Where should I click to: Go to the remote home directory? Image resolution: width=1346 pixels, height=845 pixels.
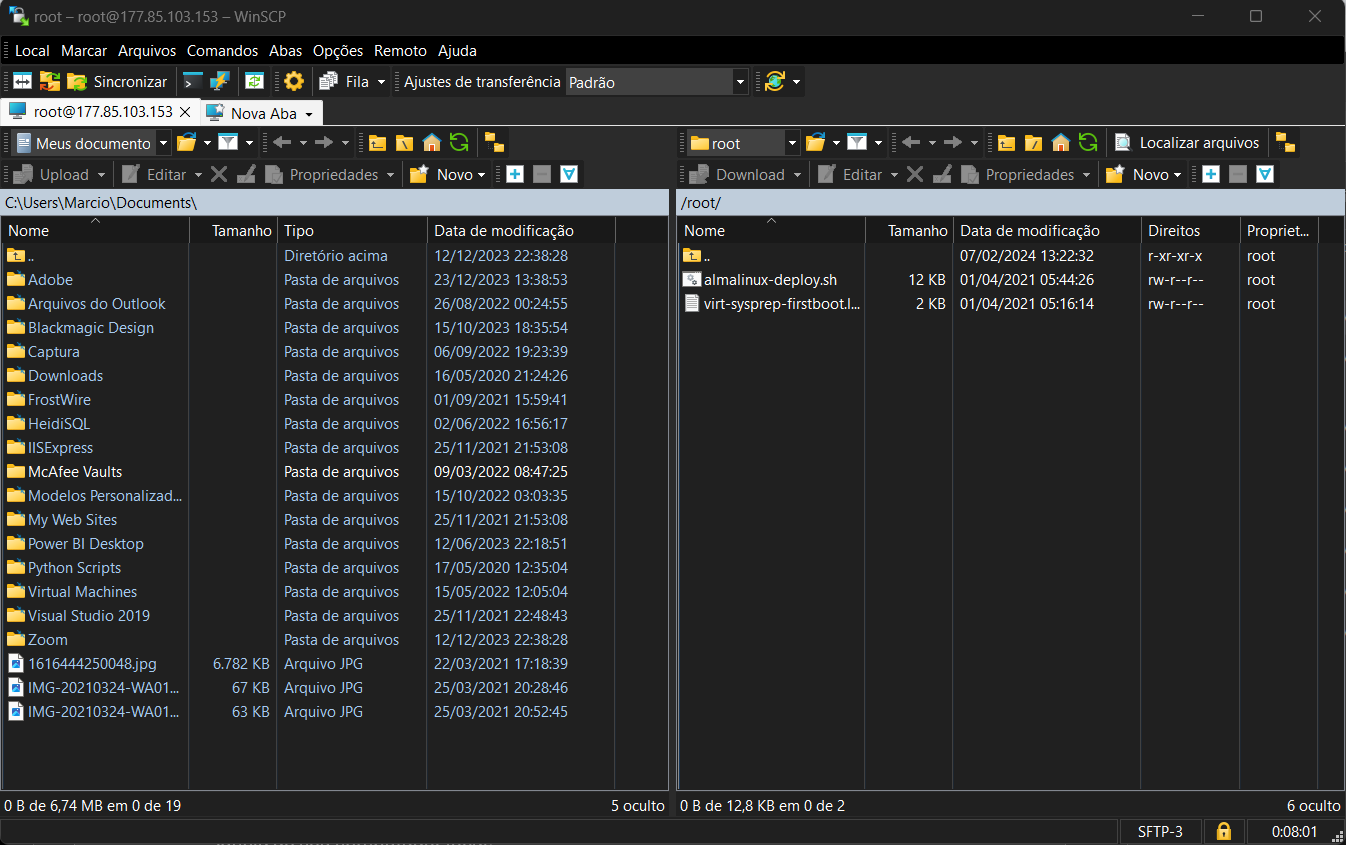click(1061, 143)
